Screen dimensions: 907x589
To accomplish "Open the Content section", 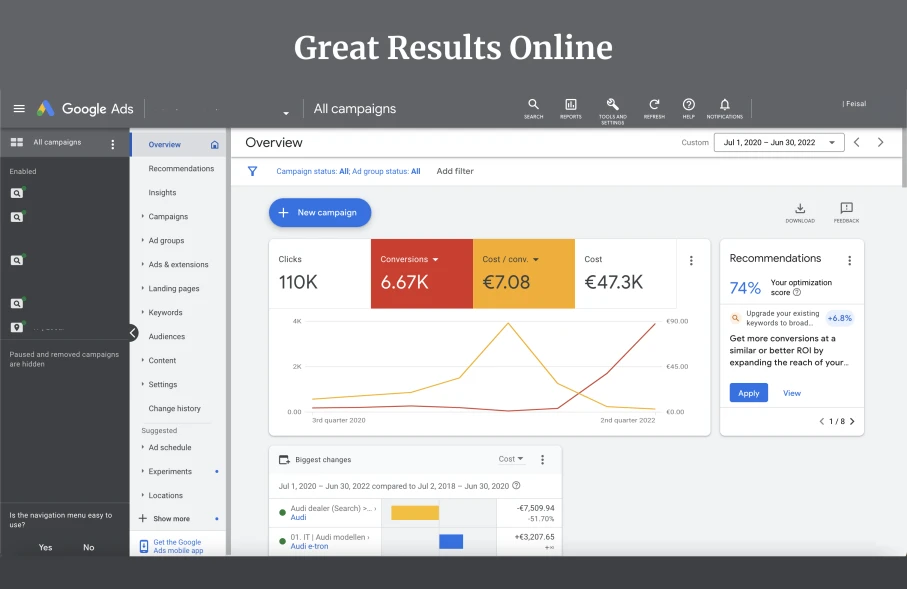I will [x=162, y=360].
